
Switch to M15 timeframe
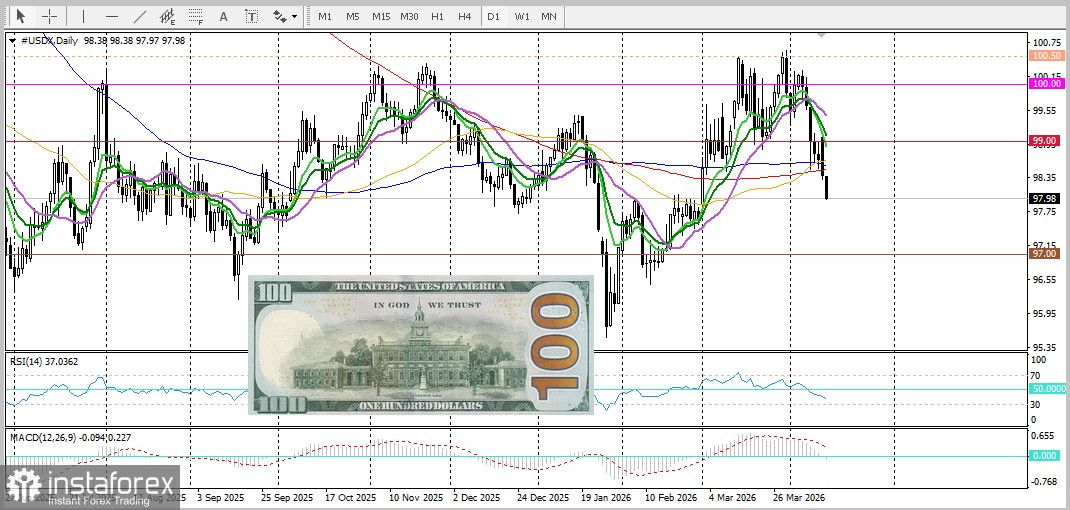pos(380,16)
